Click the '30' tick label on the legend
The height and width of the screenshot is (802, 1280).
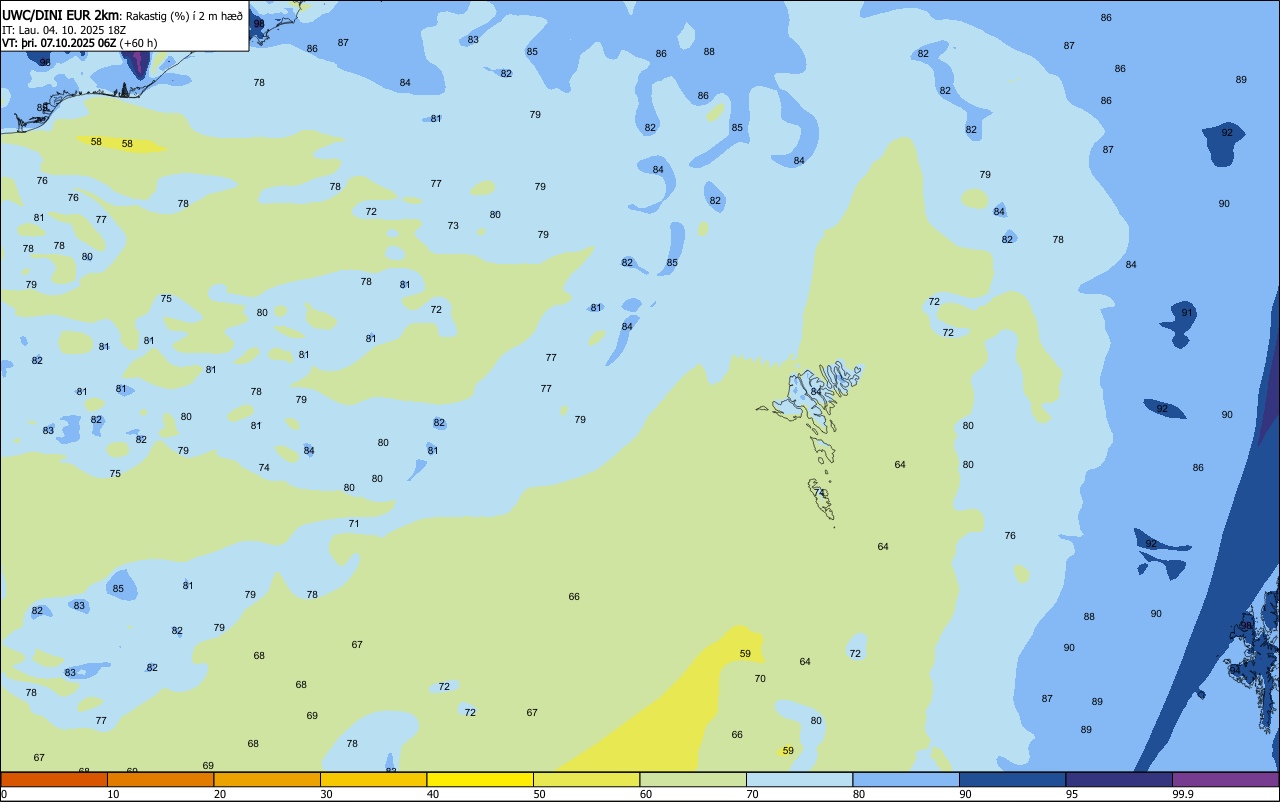coord(326,794)
